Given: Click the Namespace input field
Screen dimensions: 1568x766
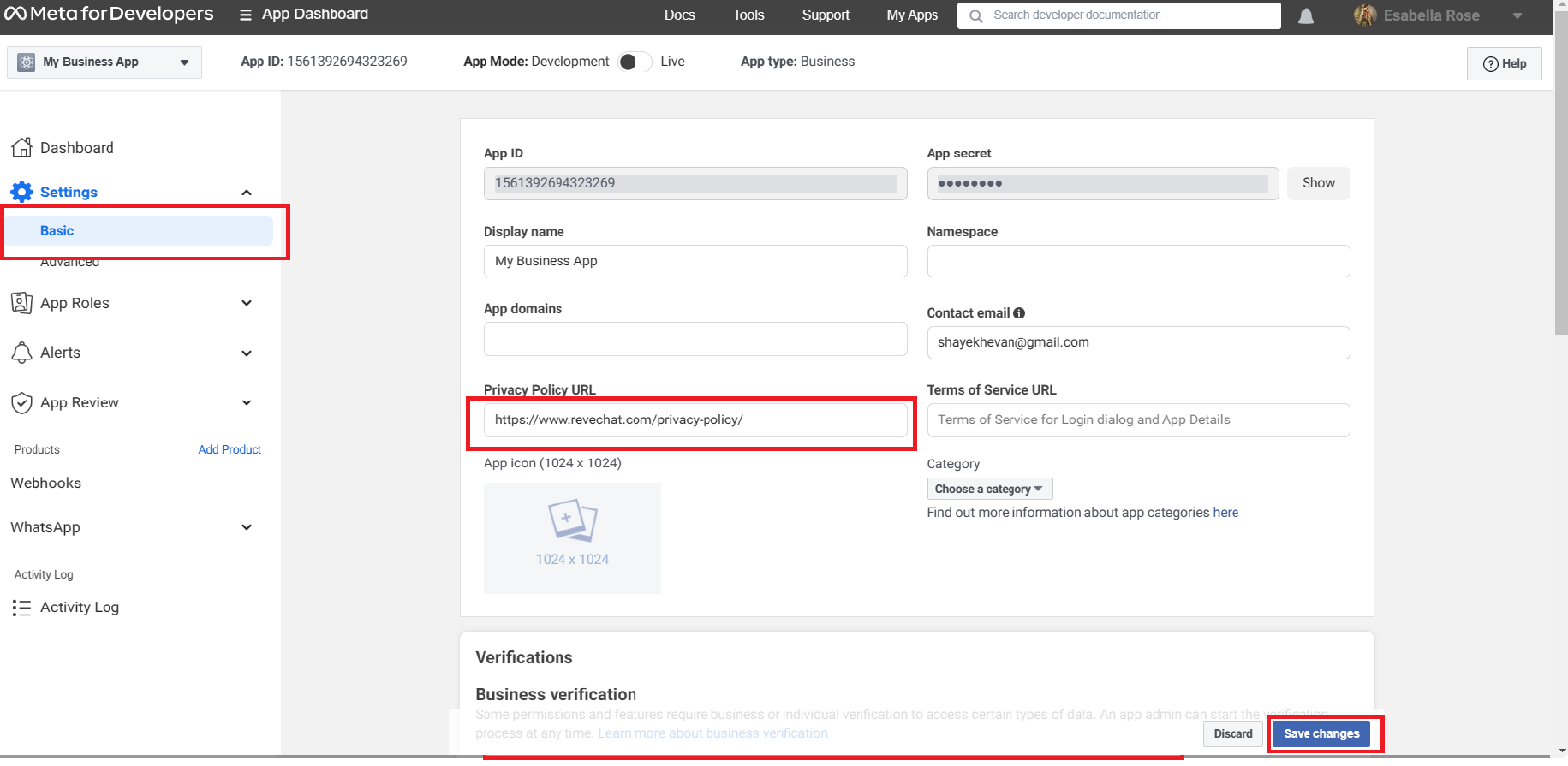Looking at the screenshot, I should [1138, 261].
